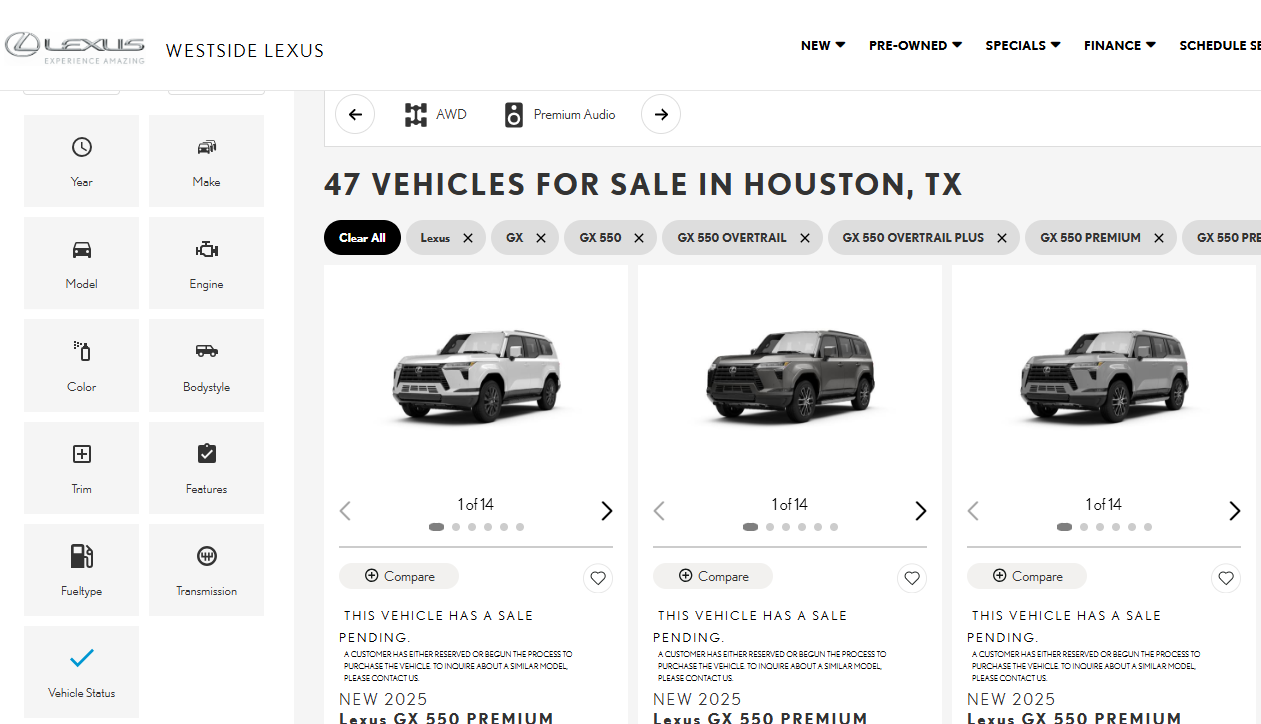This screenshot has height=724, width=1261.
Task: Open third Lexus GX 550 PREMIUM title
Action: [x=1074, y=717]
